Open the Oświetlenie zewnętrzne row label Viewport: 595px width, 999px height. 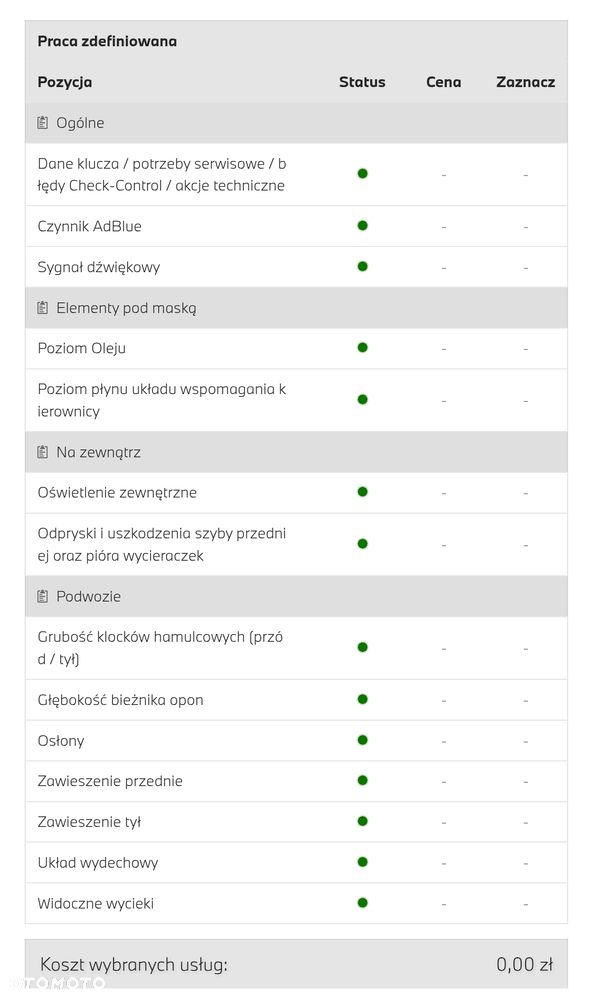[117, 492]
